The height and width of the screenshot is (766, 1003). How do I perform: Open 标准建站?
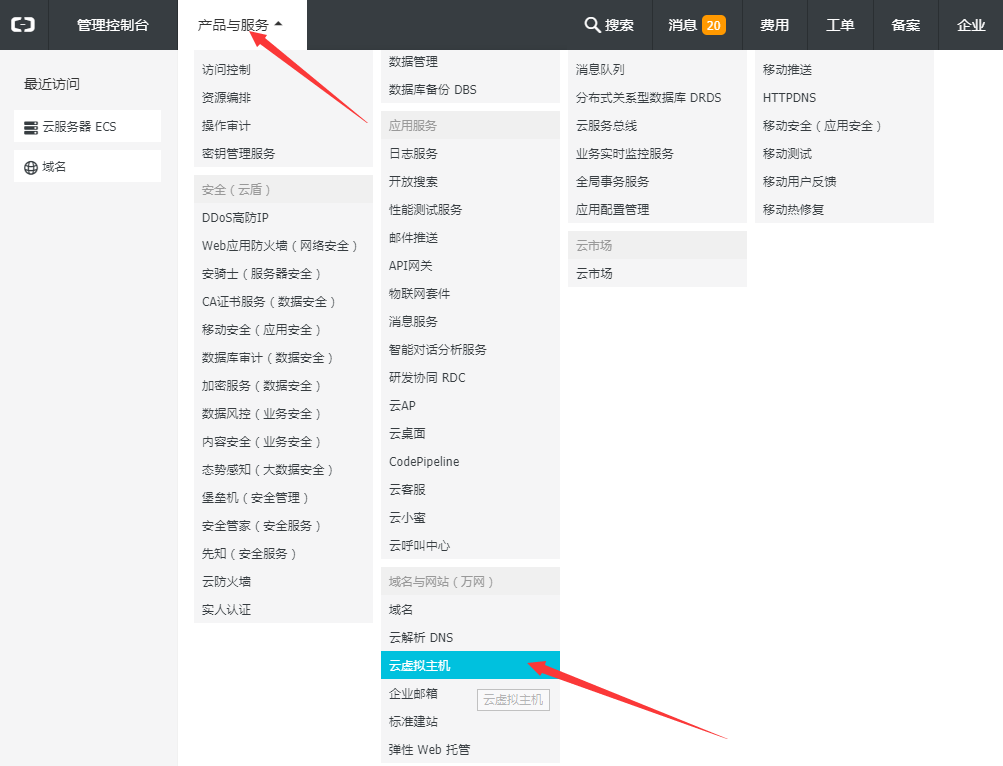pyautogui.click(x=413, y=722)
